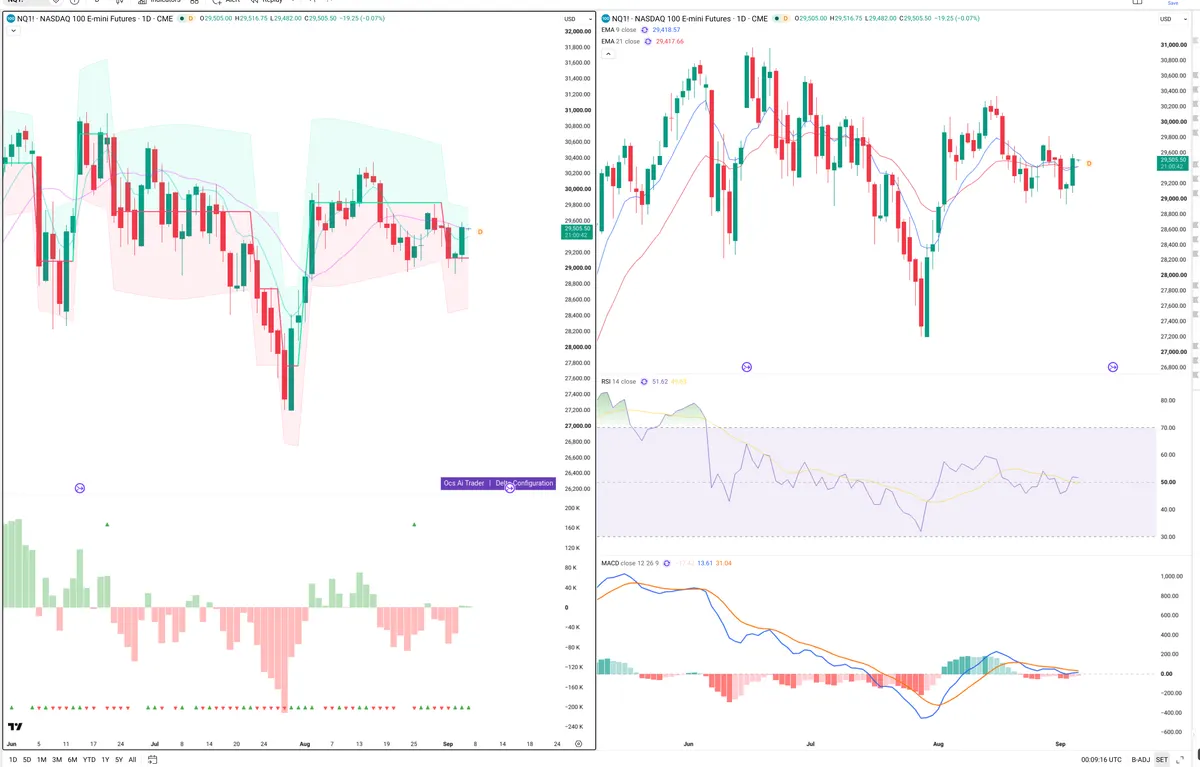The width and height of the screenshot is (1200, 767).
Task: Click the EMA 21 indicator status icon
Action: click(x=648, y=41)
